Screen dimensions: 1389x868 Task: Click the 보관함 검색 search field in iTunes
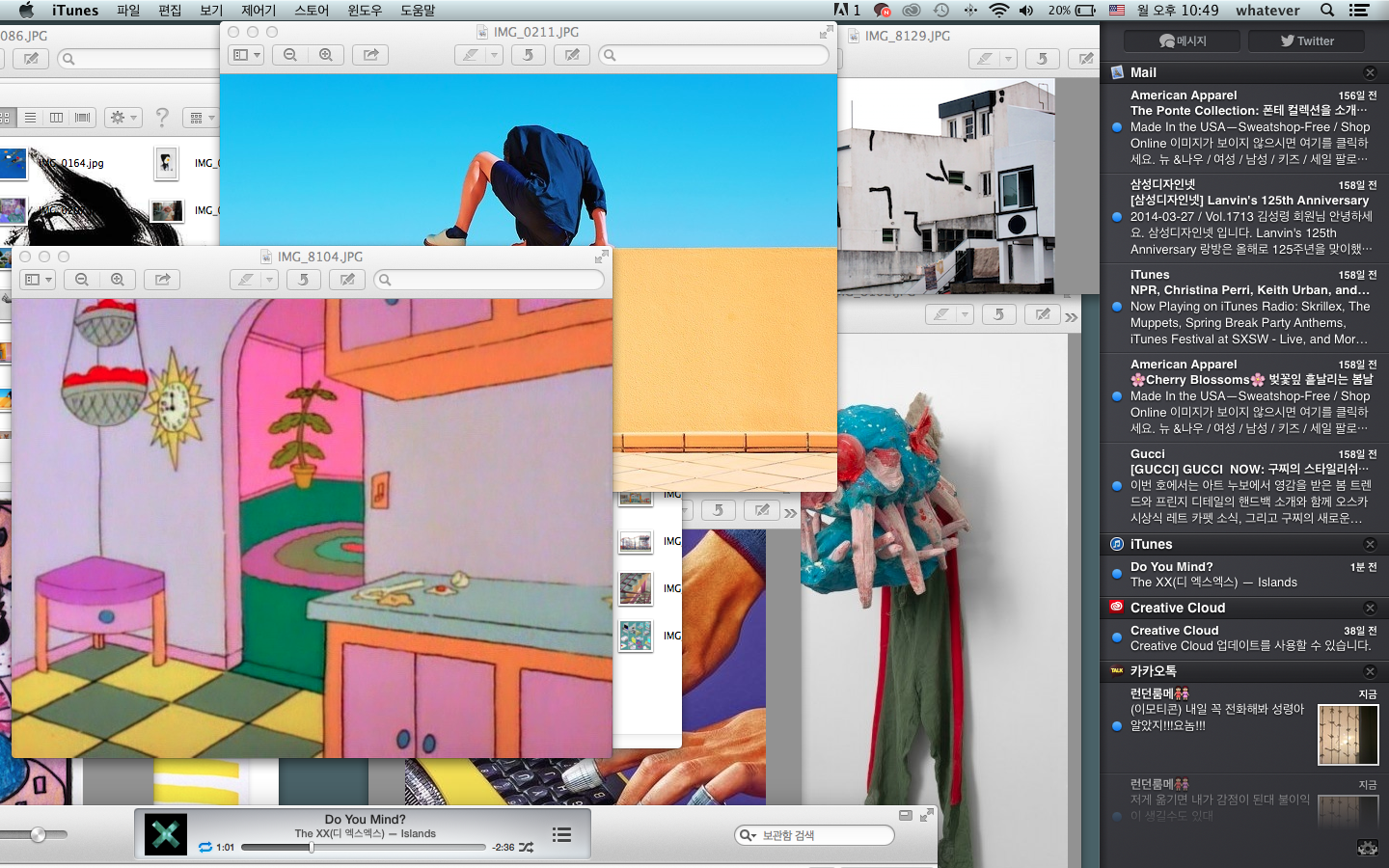[822, 835]
